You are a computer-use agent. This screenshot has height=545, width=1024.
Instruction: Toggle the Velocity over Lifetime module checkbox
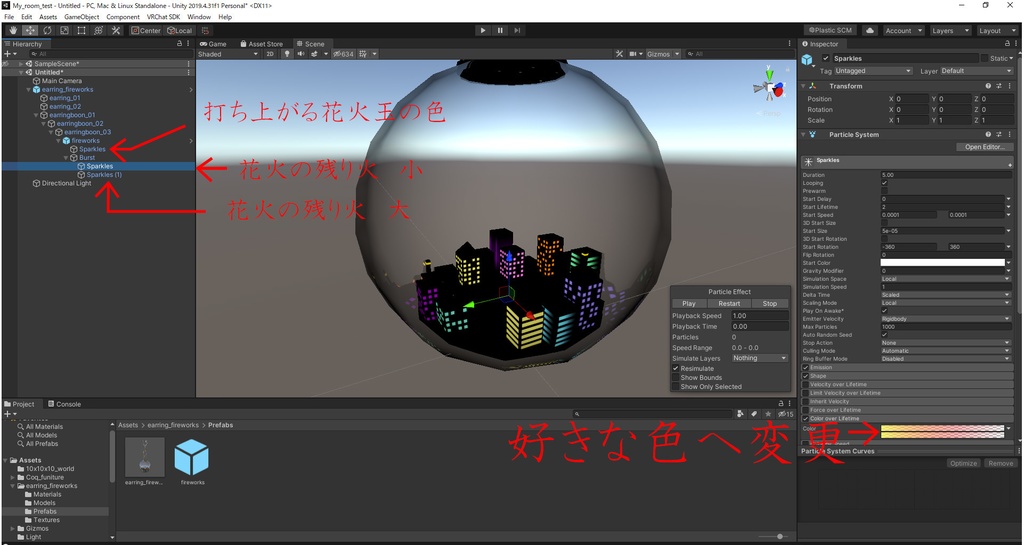click(805, 384)
